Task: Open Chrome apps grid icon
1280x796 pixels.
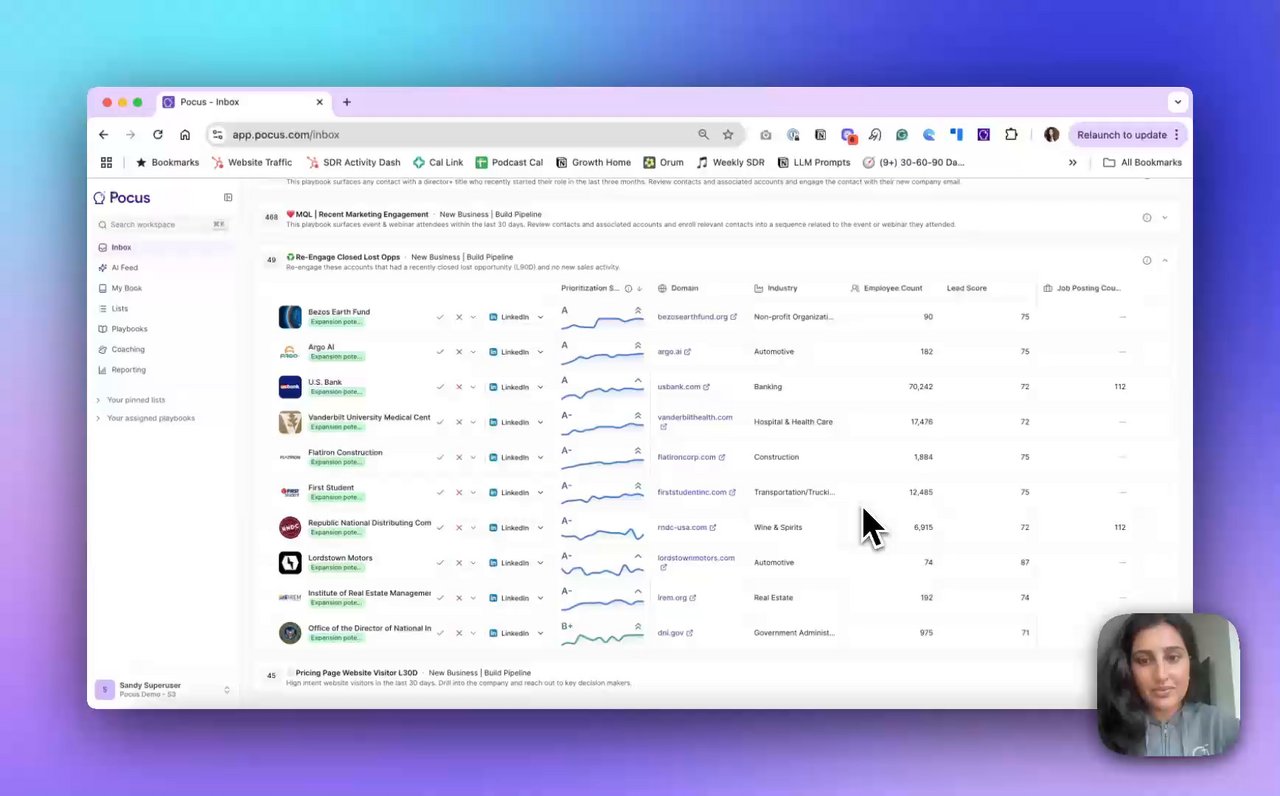Action: point(106,163)
